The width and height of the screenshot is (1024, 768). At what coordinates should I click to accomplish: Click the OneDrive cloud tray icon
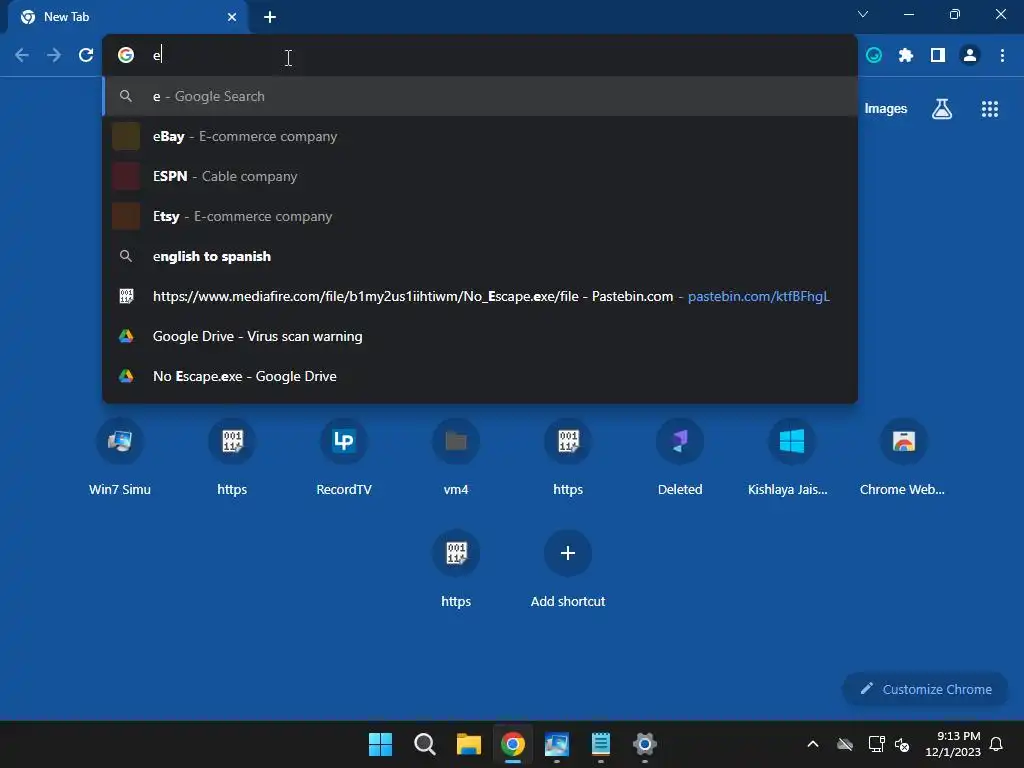[844, 744]
